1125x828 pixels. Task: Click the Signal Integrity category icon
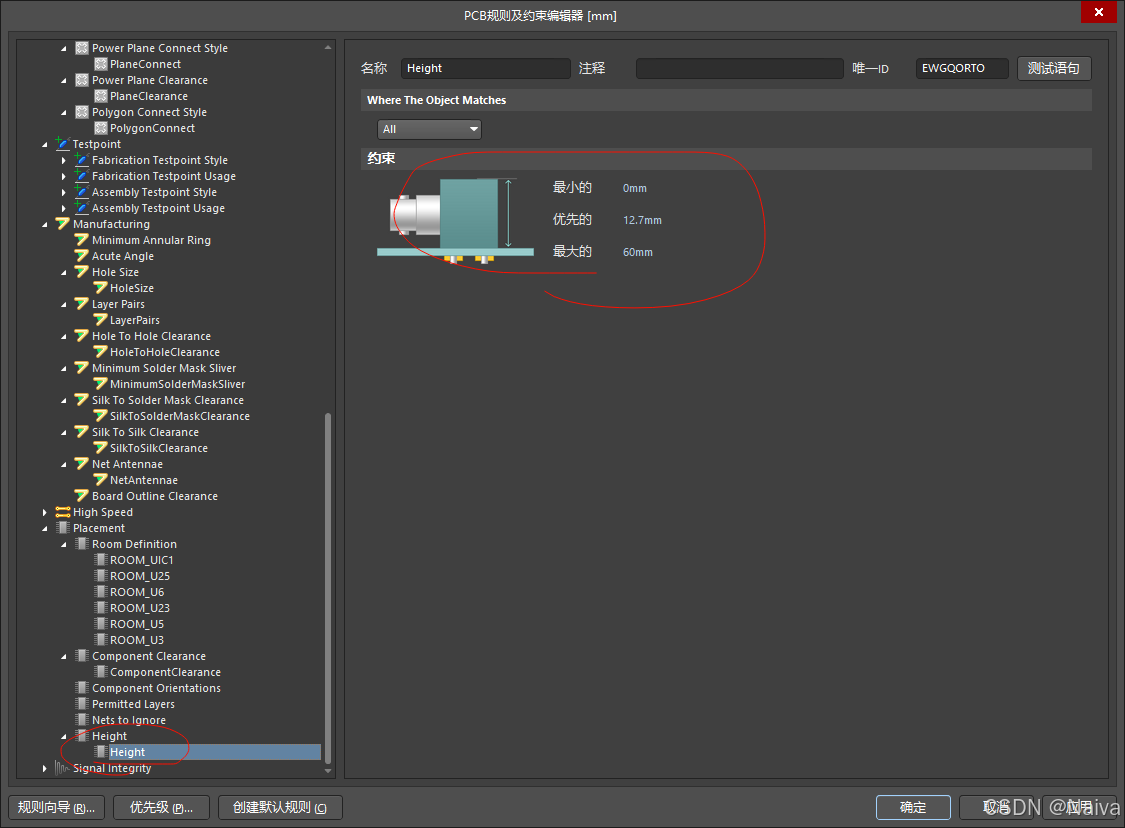pos(63,768)
